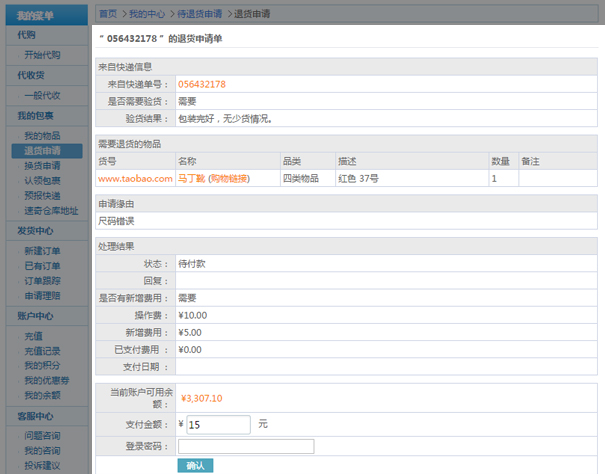Click the 购物链接 shopping link
This screenshot has height=474, width=605.
tap(228, 178)
